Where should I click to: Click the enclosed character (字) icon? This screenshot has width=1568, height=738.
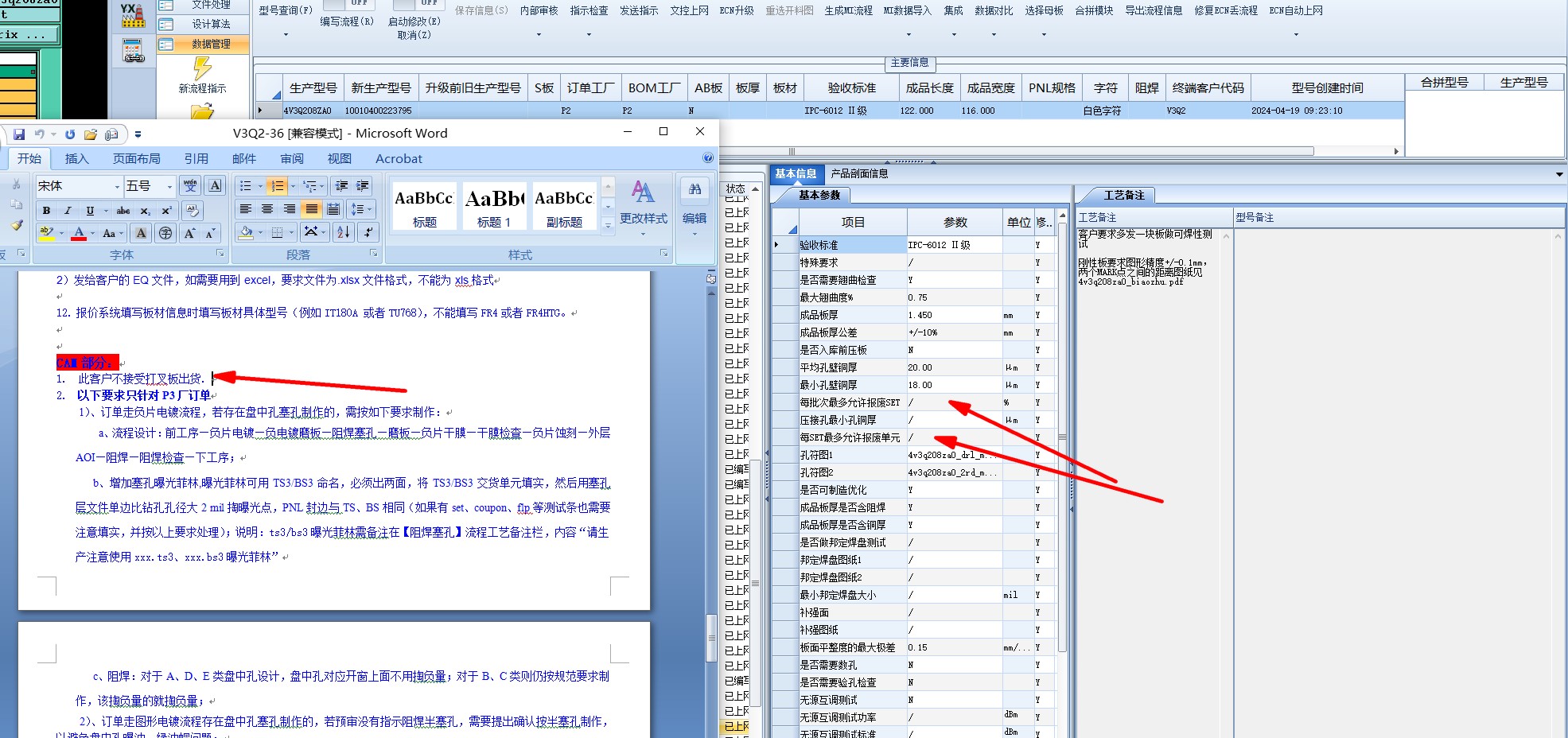coord(165,233)
